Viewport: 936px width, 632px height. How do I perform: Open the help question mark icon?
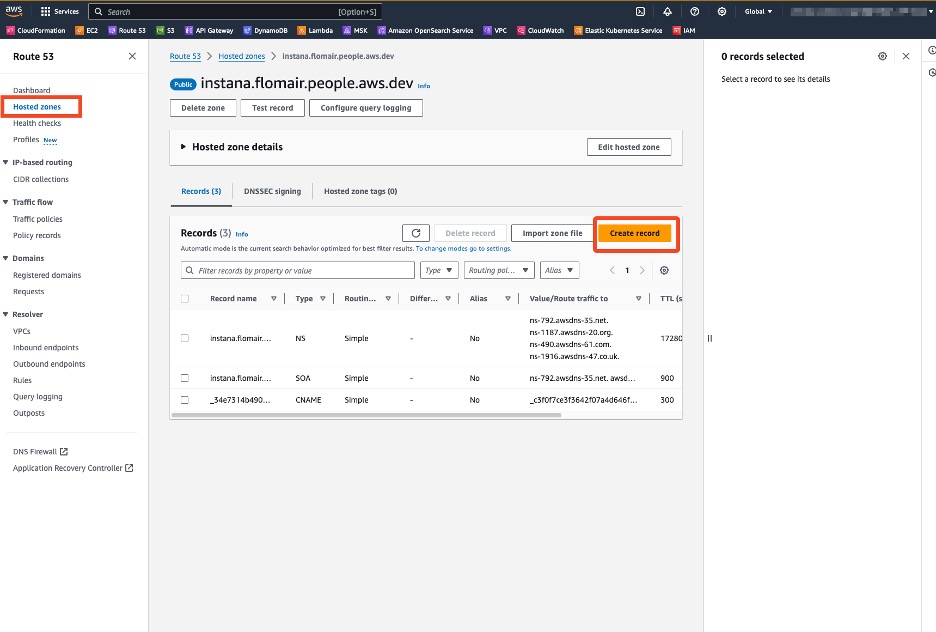694,11
